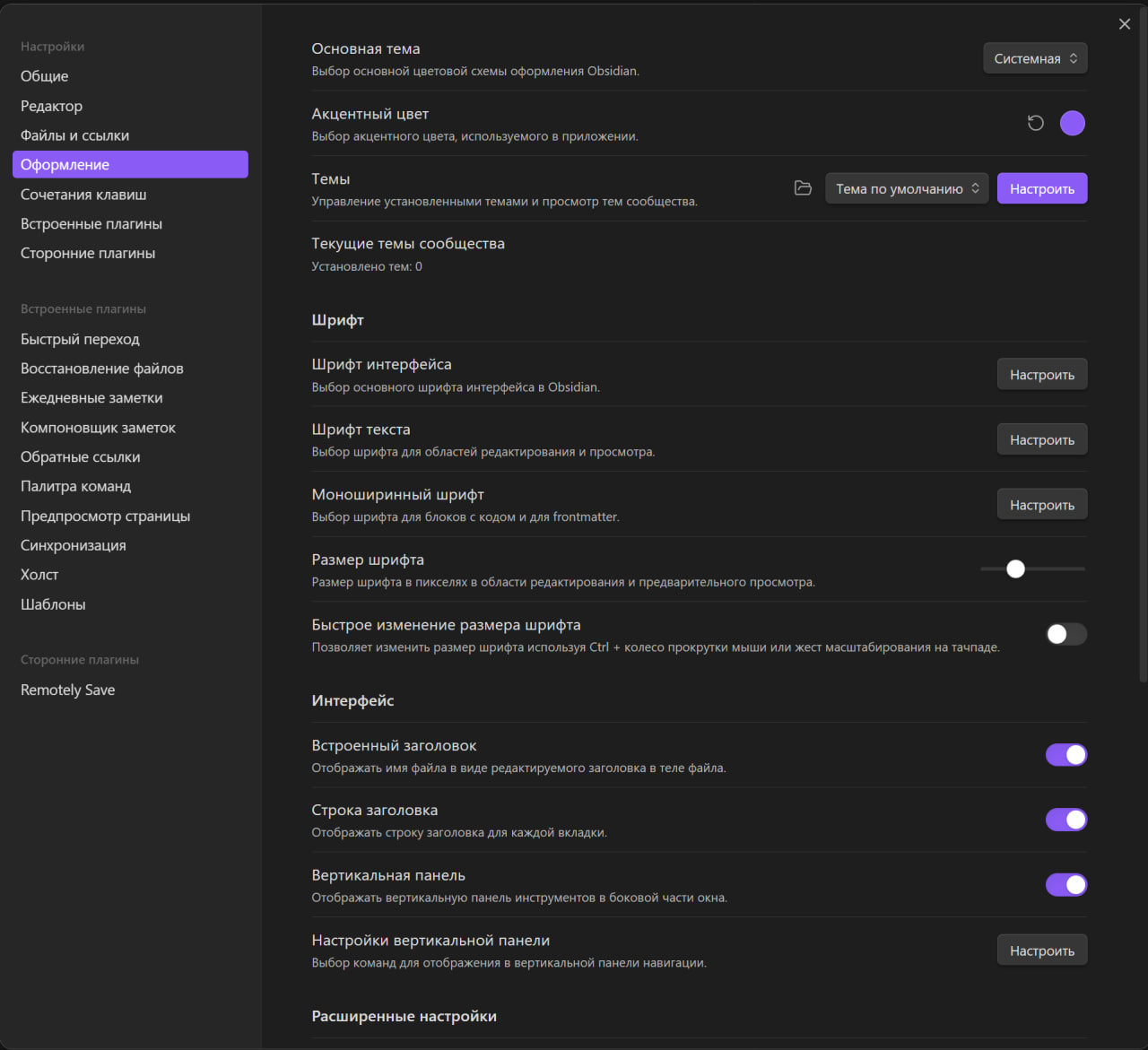The width and height of the screenshot is (1148, 1050).
Task: Select Remotely Save plugin settings
Action: point(68,690)
